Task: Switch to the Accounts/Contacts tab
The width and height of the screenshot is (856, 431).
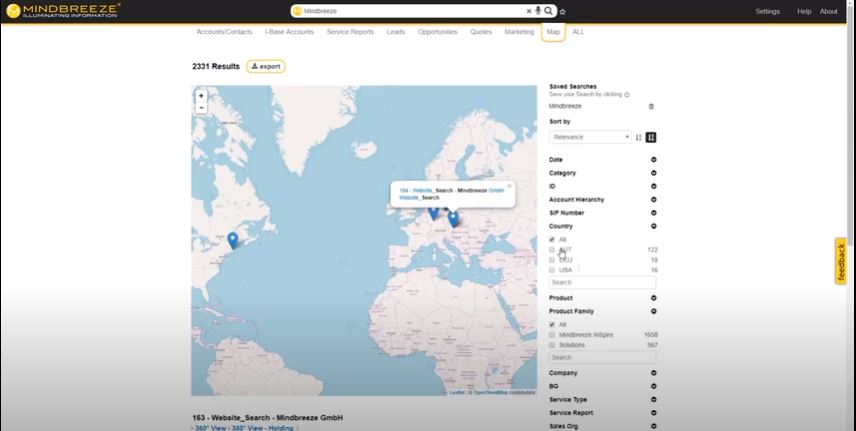Action: 224,32
